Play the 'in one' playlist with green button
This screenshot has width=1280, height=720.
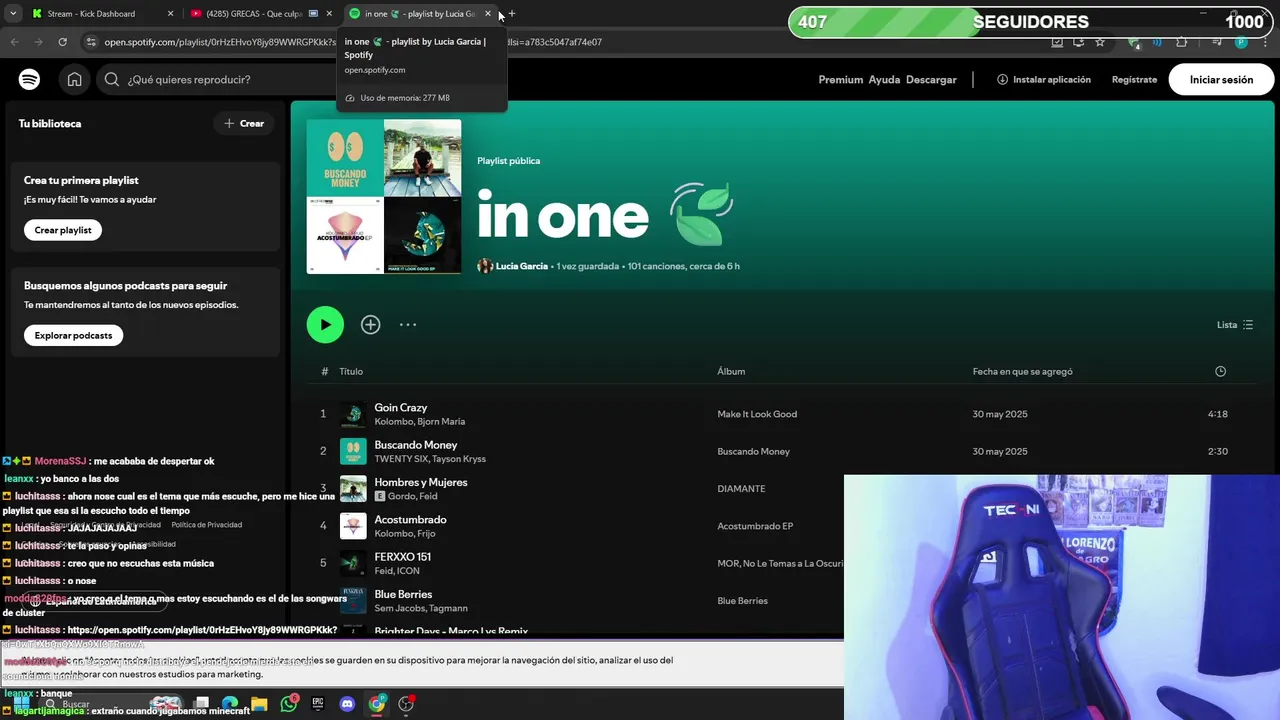point(325,324)
